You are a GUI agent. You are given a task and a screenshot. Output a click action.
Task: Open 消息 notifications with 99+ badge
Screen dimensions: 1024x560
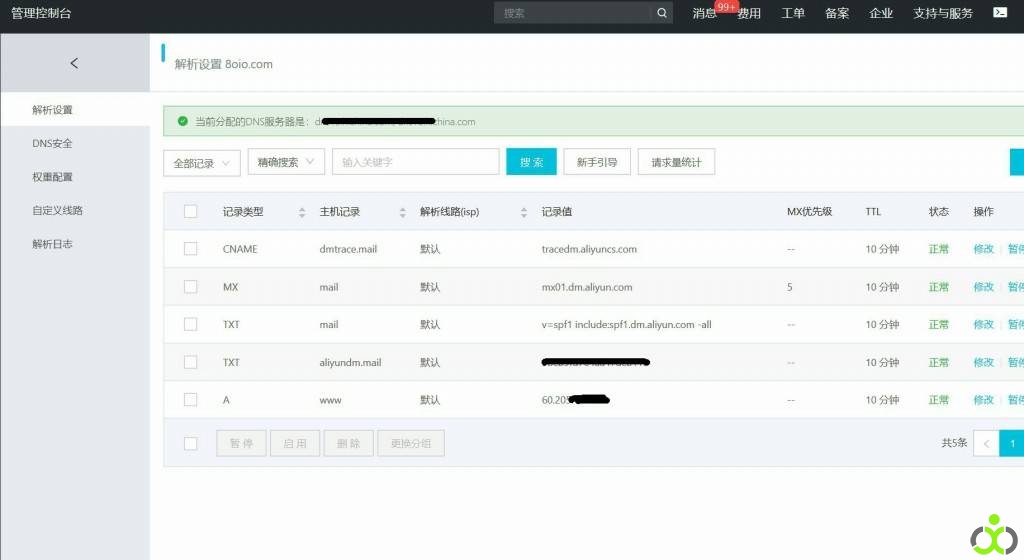pos(705,13)
